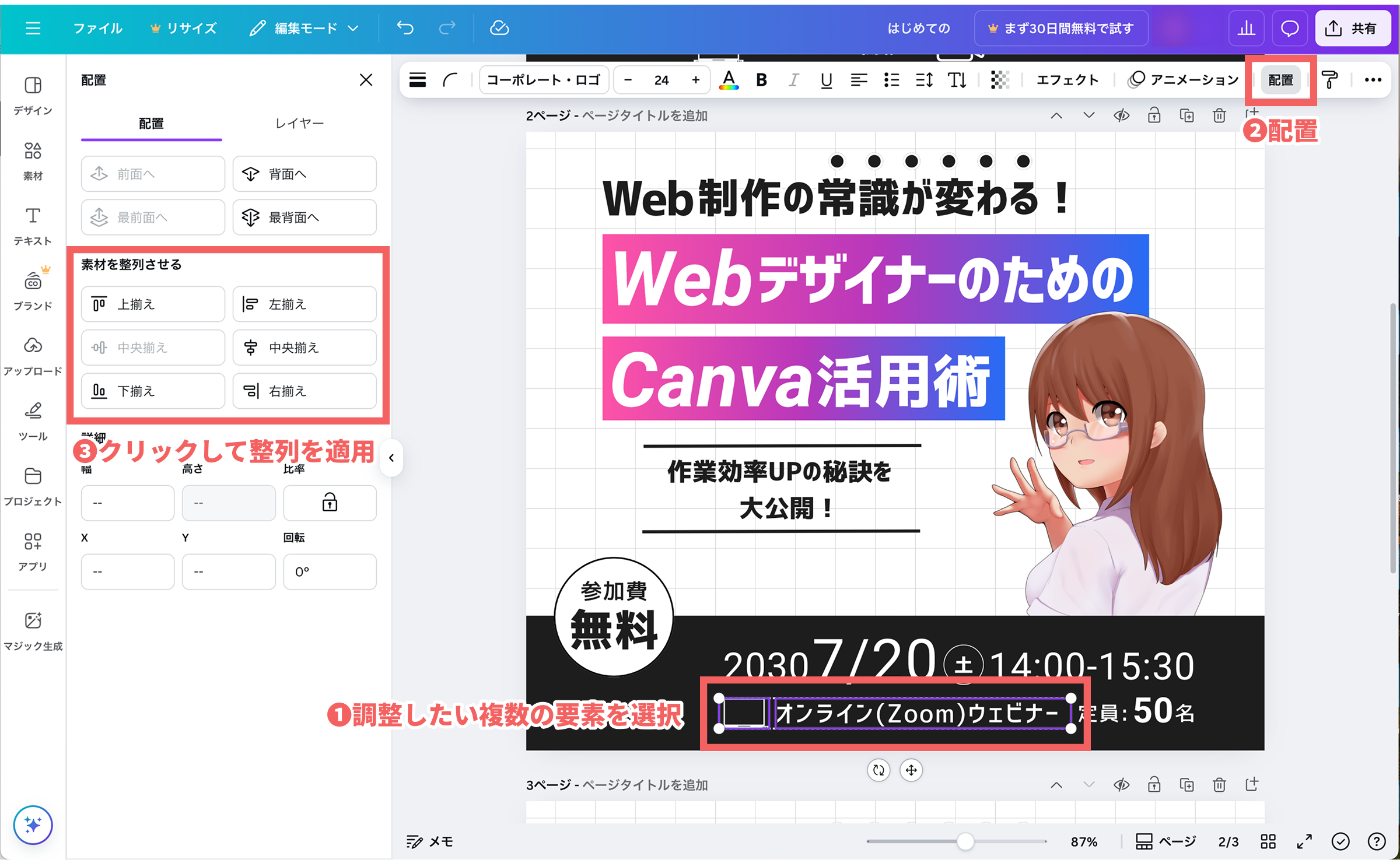Click the text color icon
The width and height of the screenshot is (1400, 863).
[729, 80]
